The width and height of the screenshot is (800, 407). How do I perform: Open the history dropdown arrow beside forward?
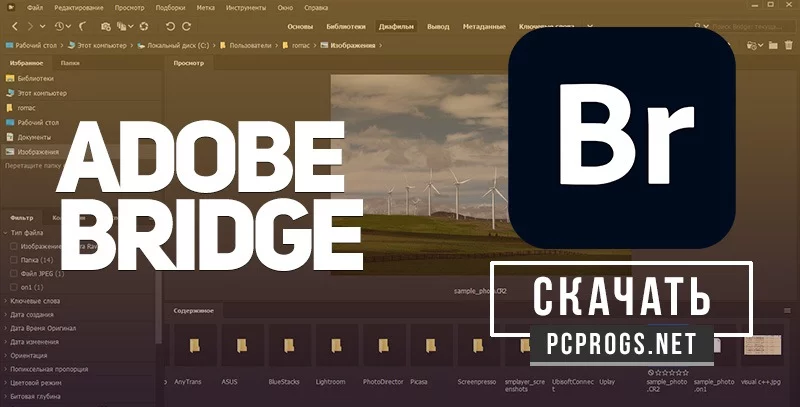point(42,27)
